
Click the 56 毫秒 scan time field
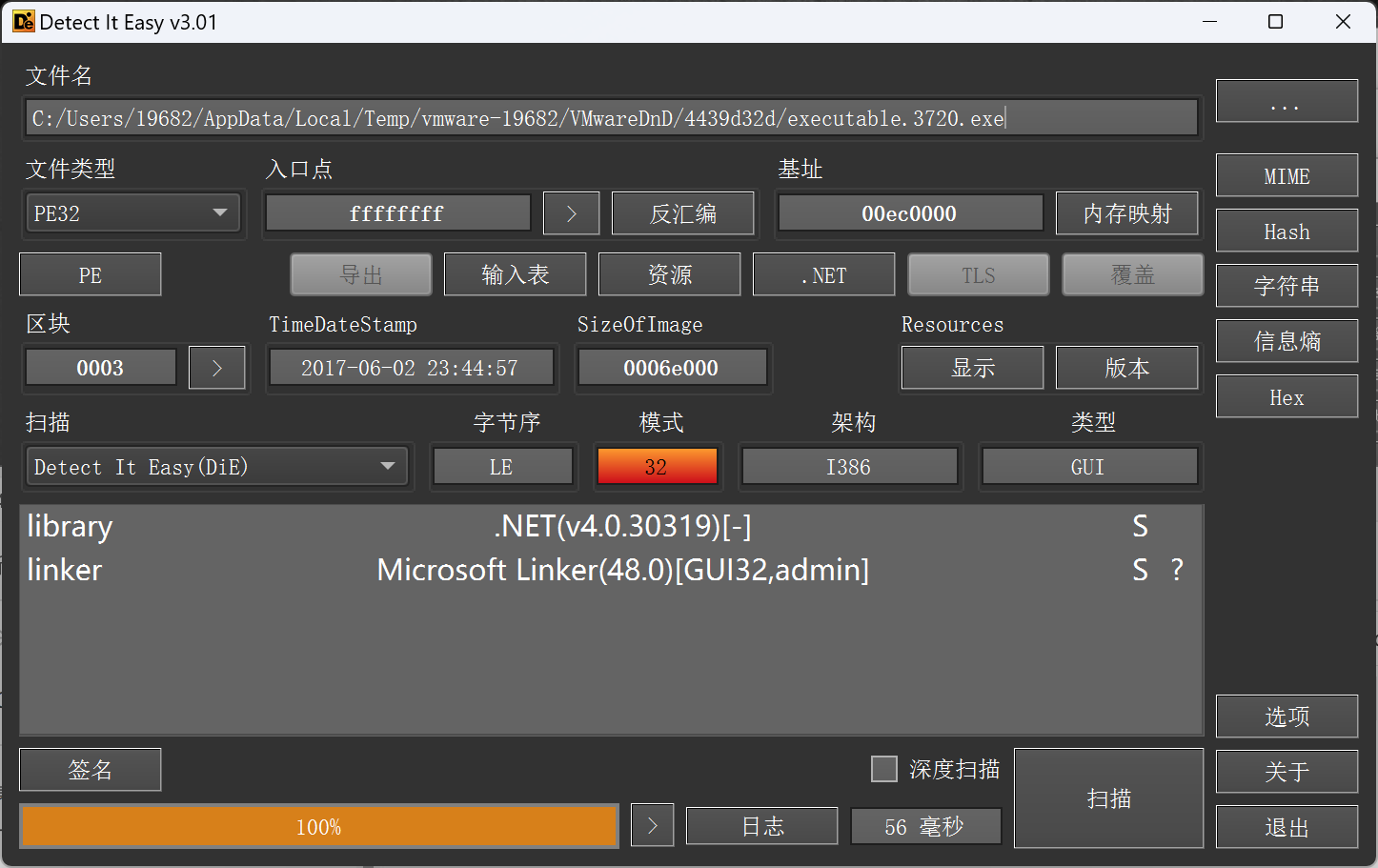[x=924, y=826]
